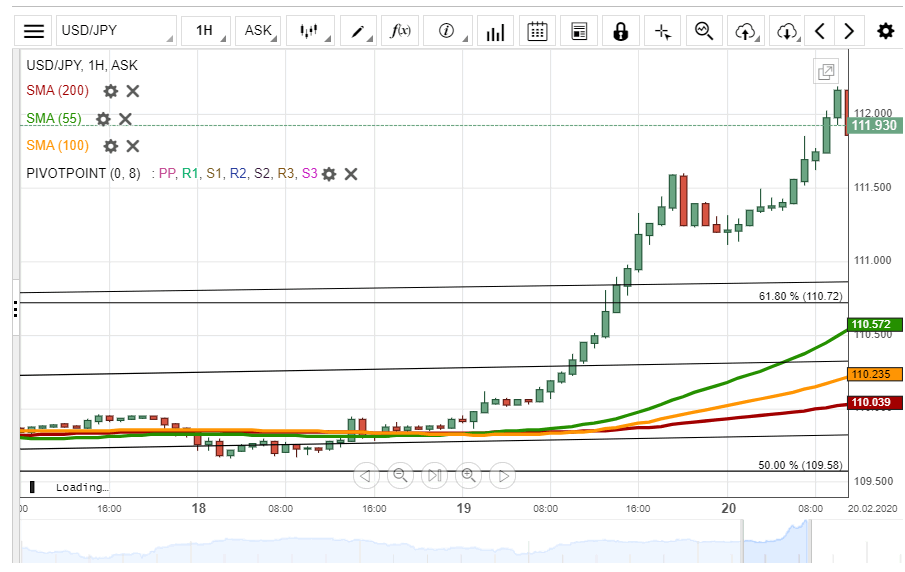The height and width of the screenshot is (572, 905).
Task: Select the 50.00 % (109.58) Fibonacci label
Action: [x=801, y=465]
